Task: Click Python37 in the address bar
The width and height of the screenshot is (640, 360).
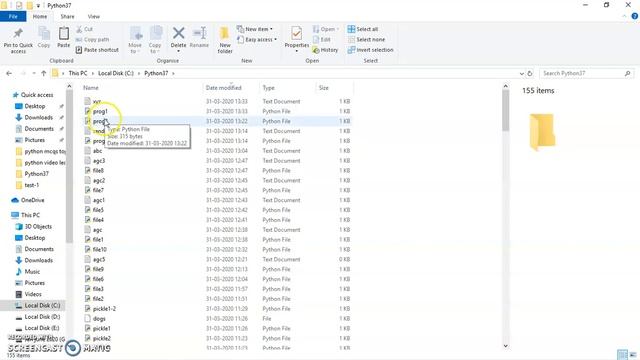Action: [x=156, y=73]
